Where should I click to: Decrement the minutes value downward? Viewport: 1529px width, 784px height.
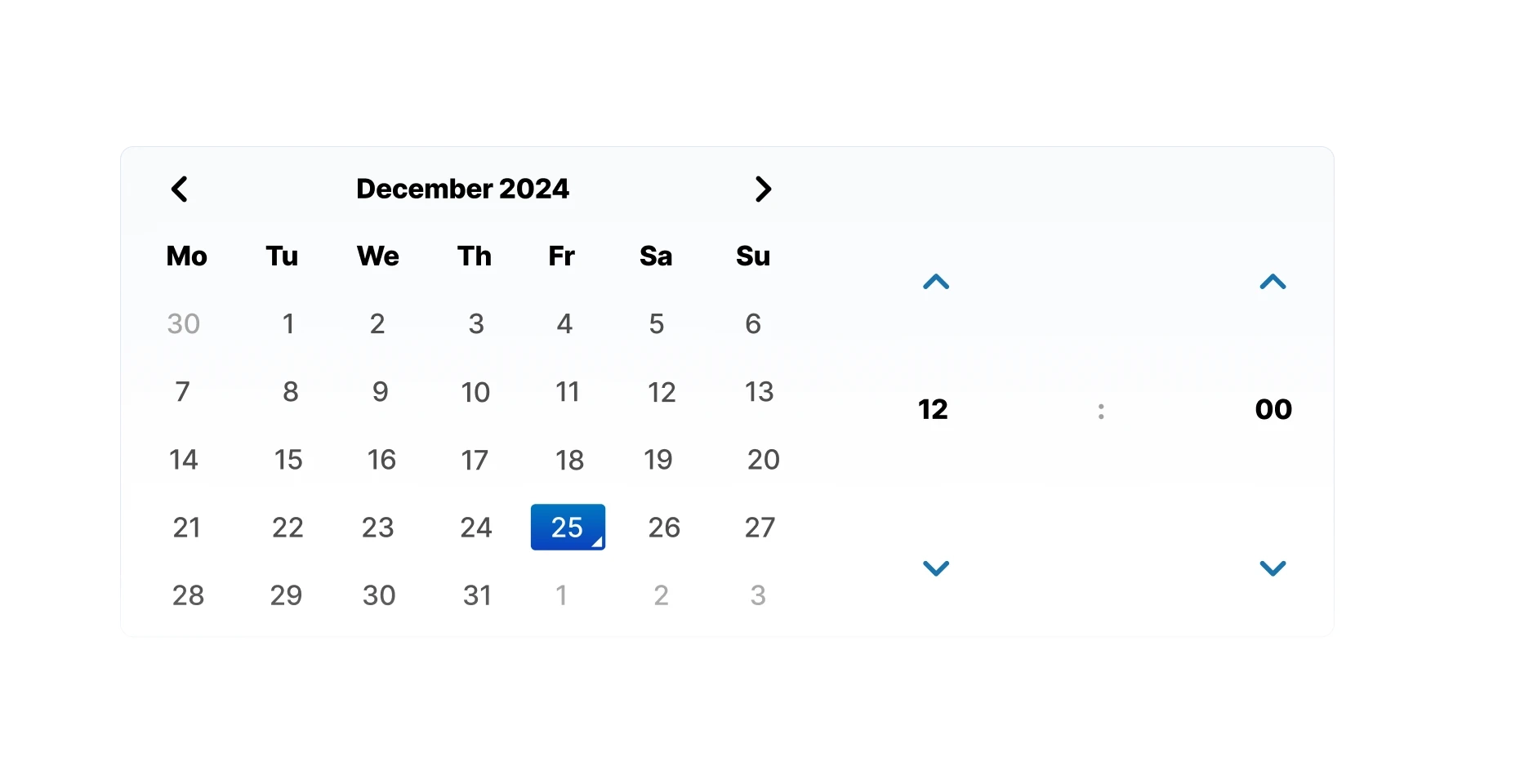point(1273,568)
